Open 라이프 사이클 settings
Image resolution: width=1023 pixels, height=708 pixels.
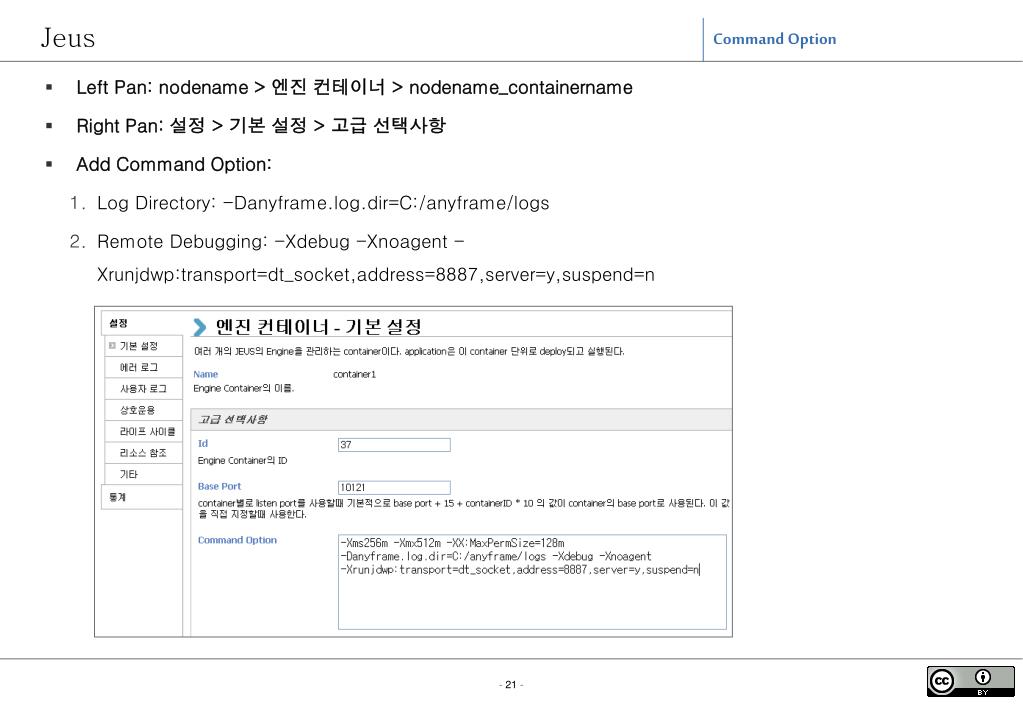pyautogui.click(x=143, y=431)
